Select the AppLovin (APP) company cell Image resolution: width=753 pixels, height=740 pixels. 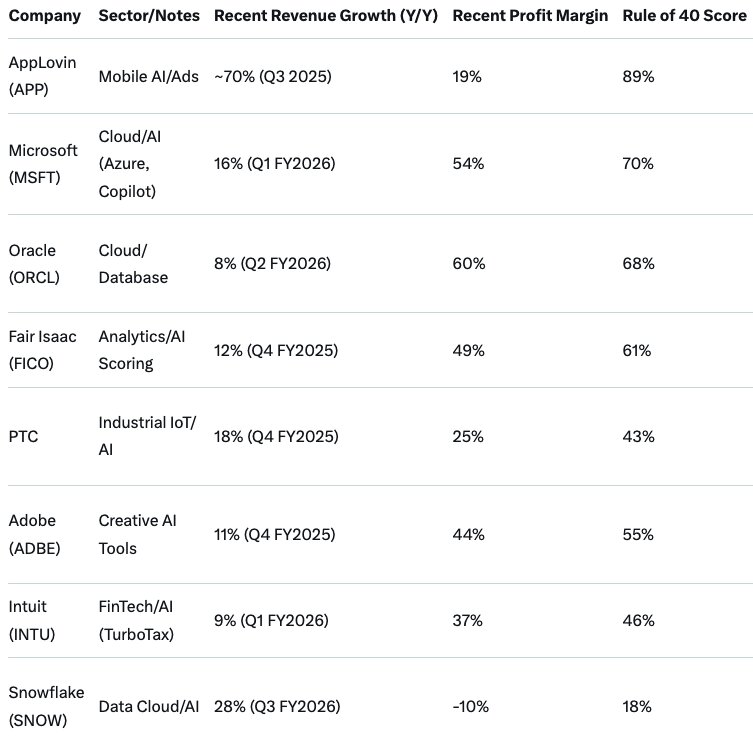coord(42,76)
